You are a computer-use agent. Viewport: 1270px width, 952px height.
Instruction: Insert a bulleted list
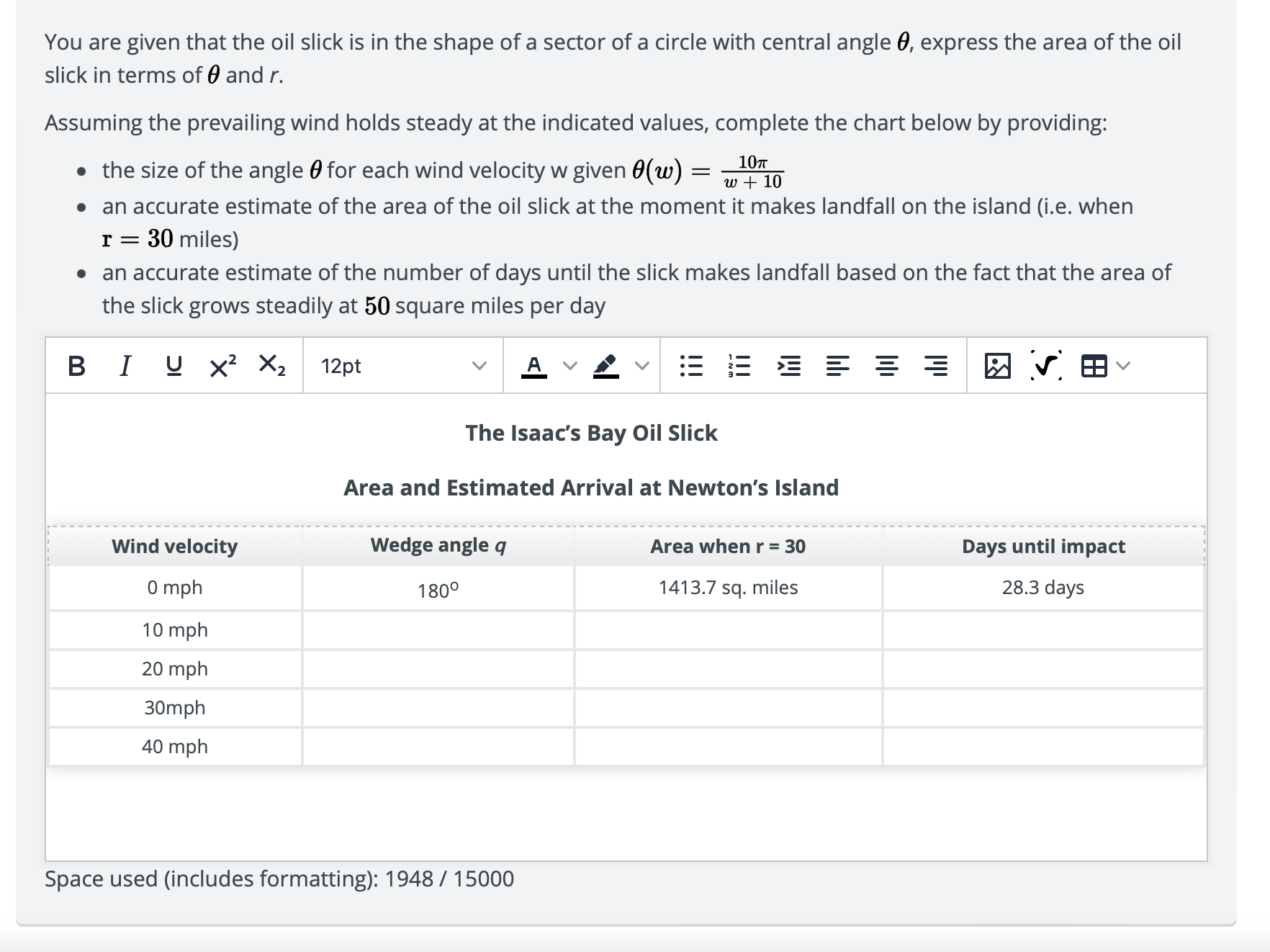point(693,367)
